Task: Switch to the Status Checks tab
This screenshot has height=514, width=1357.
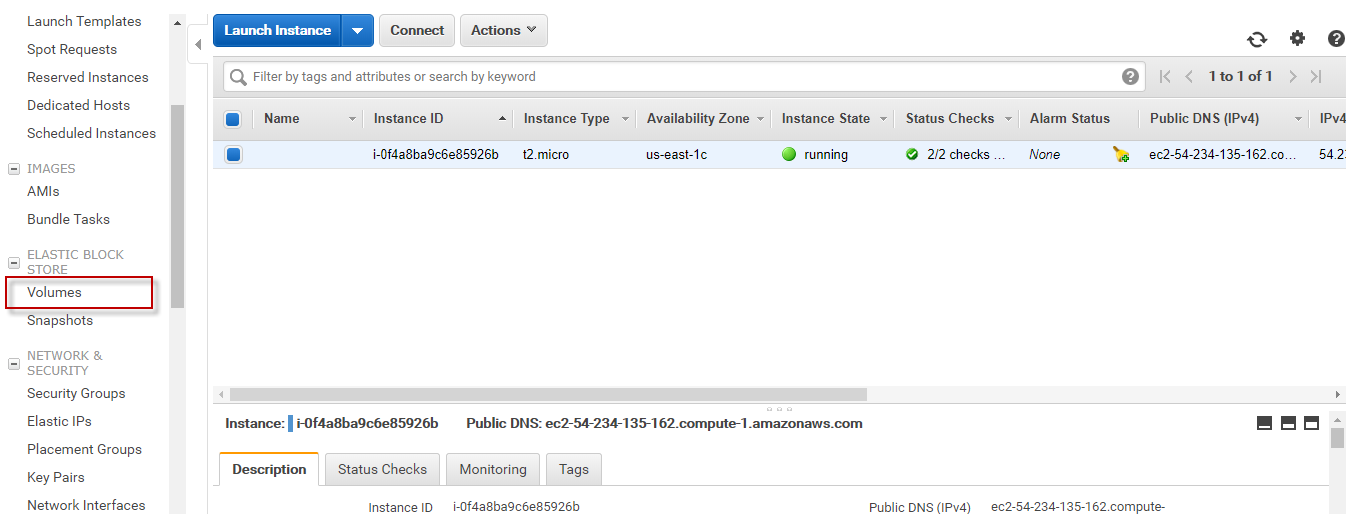Action: point(382,469)
